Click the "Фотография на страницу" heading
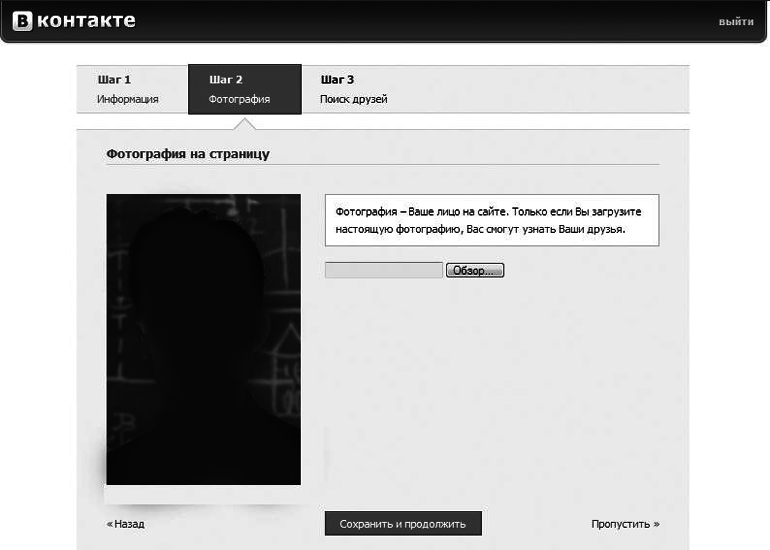The width and height of the screenshot is (770, 550). [x=188, y=155]
